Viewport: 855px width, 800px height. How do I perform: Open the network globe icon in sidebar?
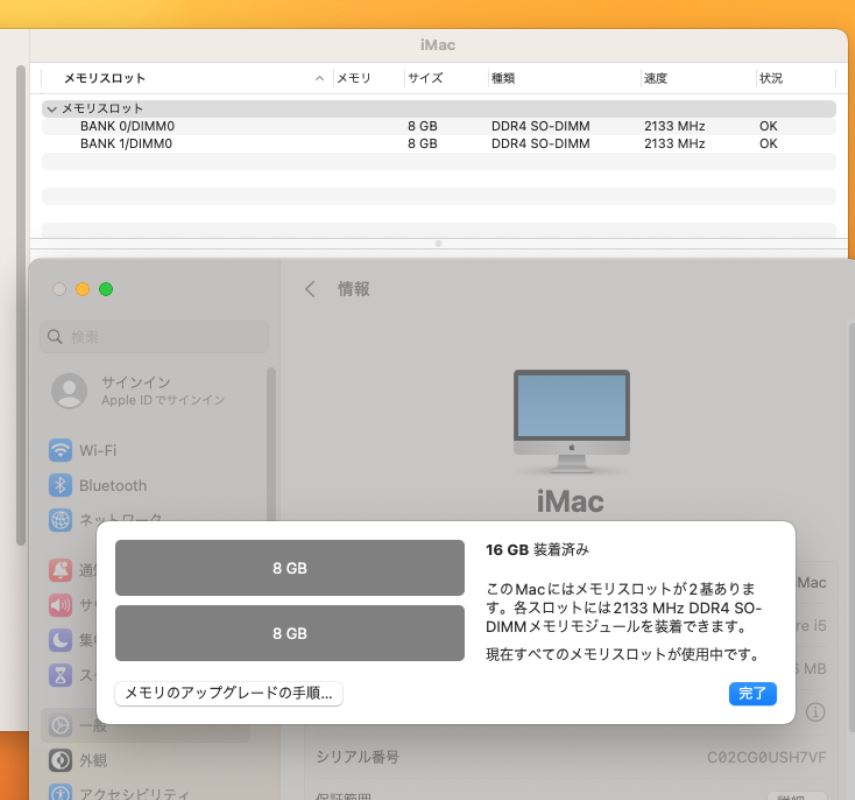[60, 520]
